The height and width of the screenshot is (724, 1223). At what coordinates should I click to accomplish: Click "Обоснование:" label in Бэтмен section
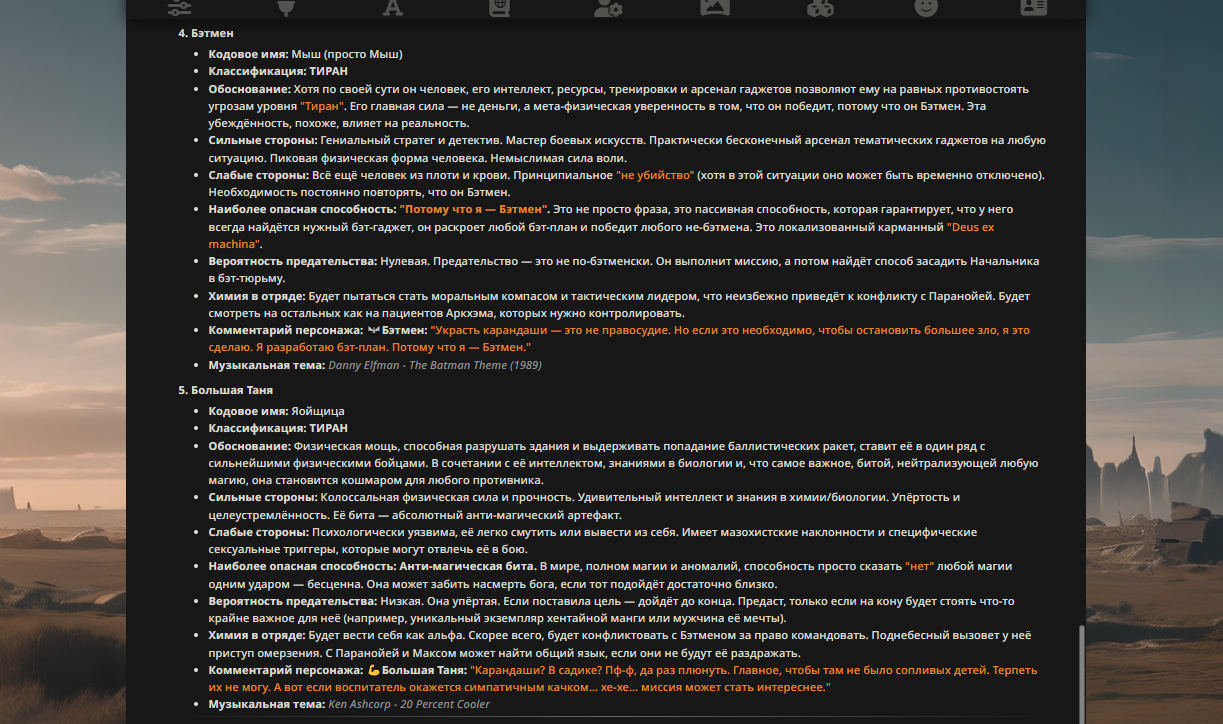click(x=250, y=89)
